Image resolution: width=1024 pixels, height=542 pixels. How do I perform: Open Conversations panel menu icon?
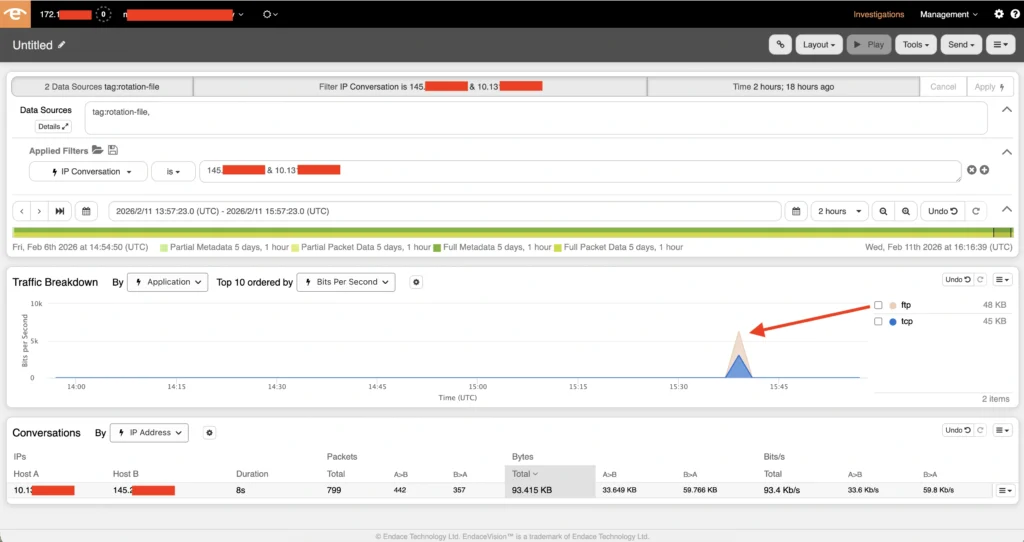(1002, 430)
